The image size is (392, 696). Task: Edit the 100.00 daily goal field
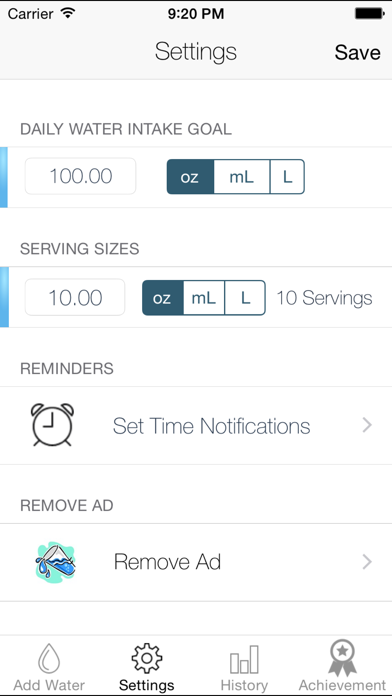pyautogui.click(x=80, y=176)
